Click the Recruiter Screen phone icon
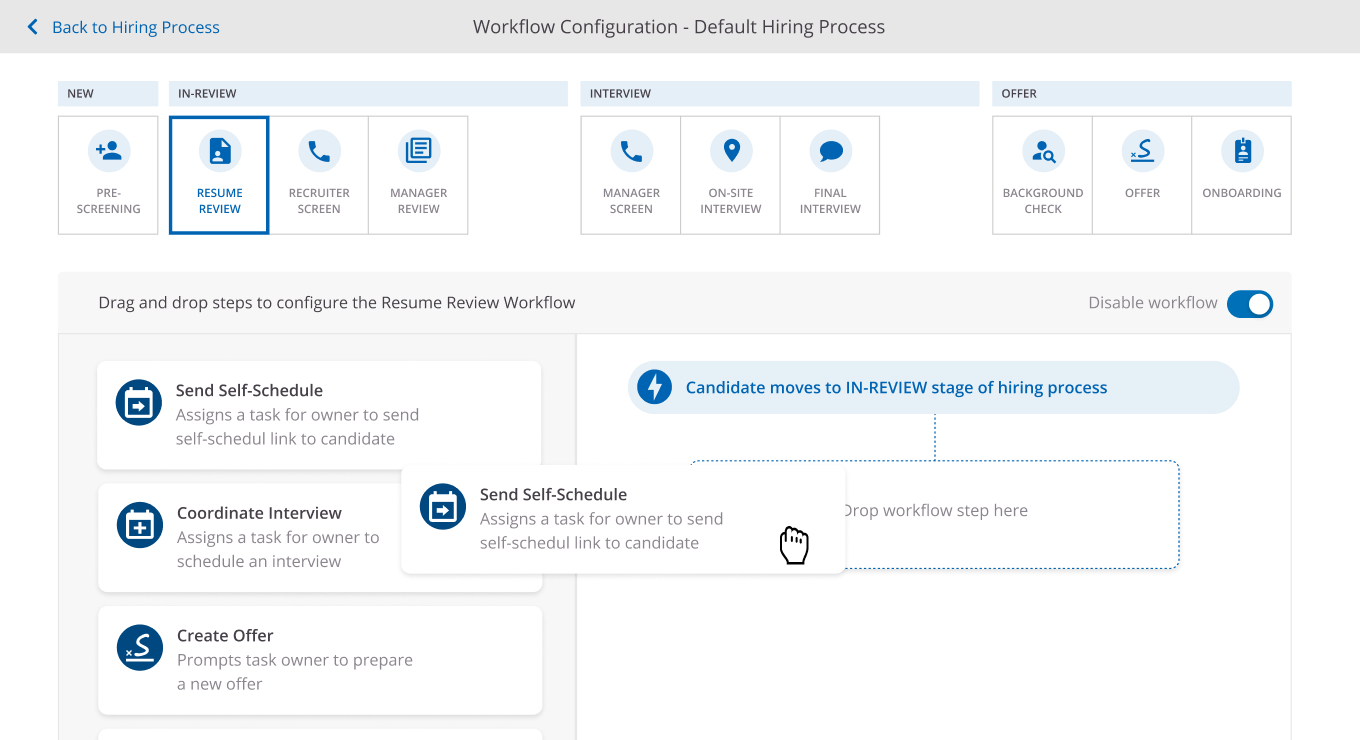Screen dimensions: 1360x740 [x=319, y=151]
